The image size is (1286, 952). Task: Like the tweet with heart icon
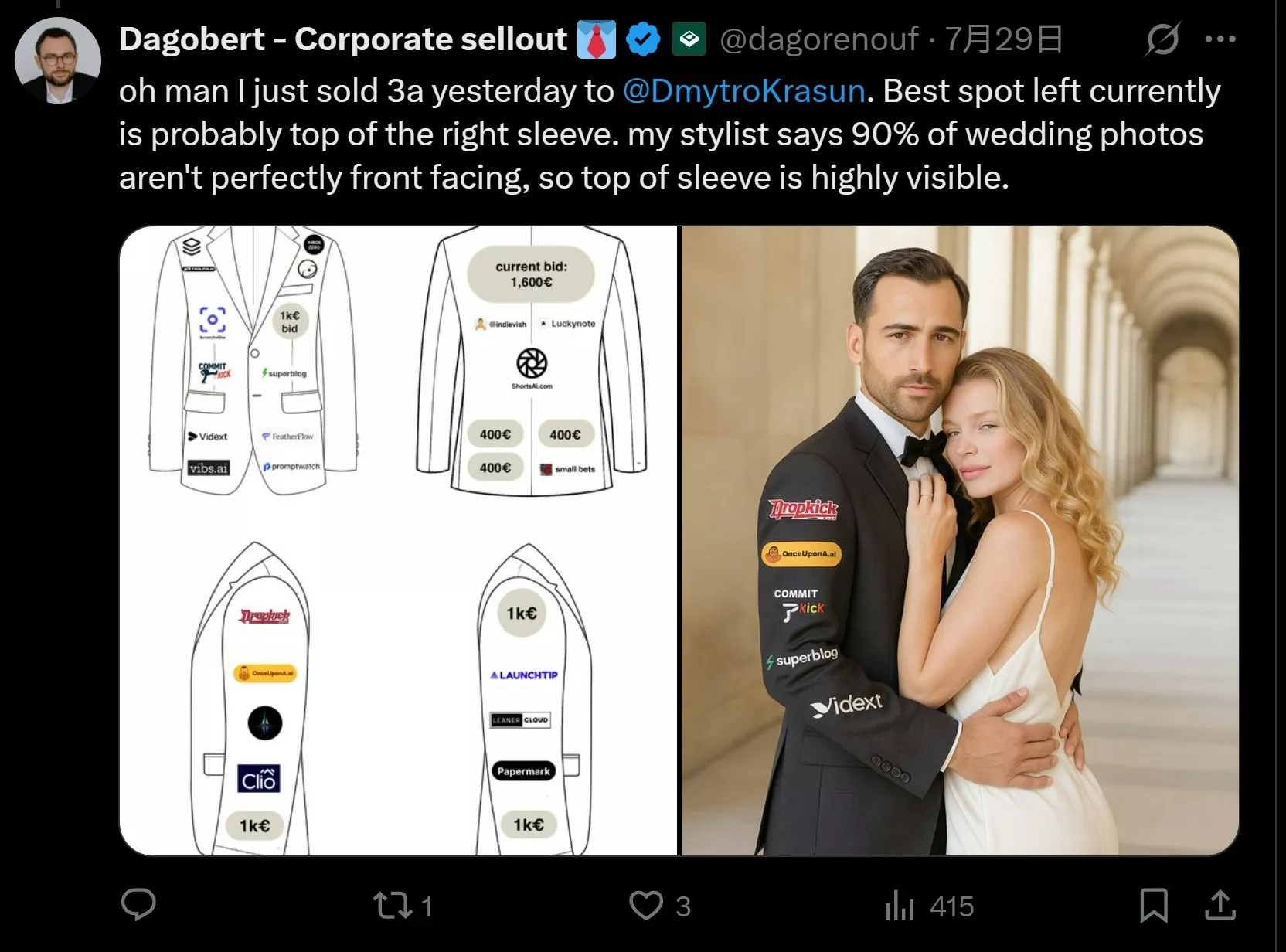(x=646, y=906)
